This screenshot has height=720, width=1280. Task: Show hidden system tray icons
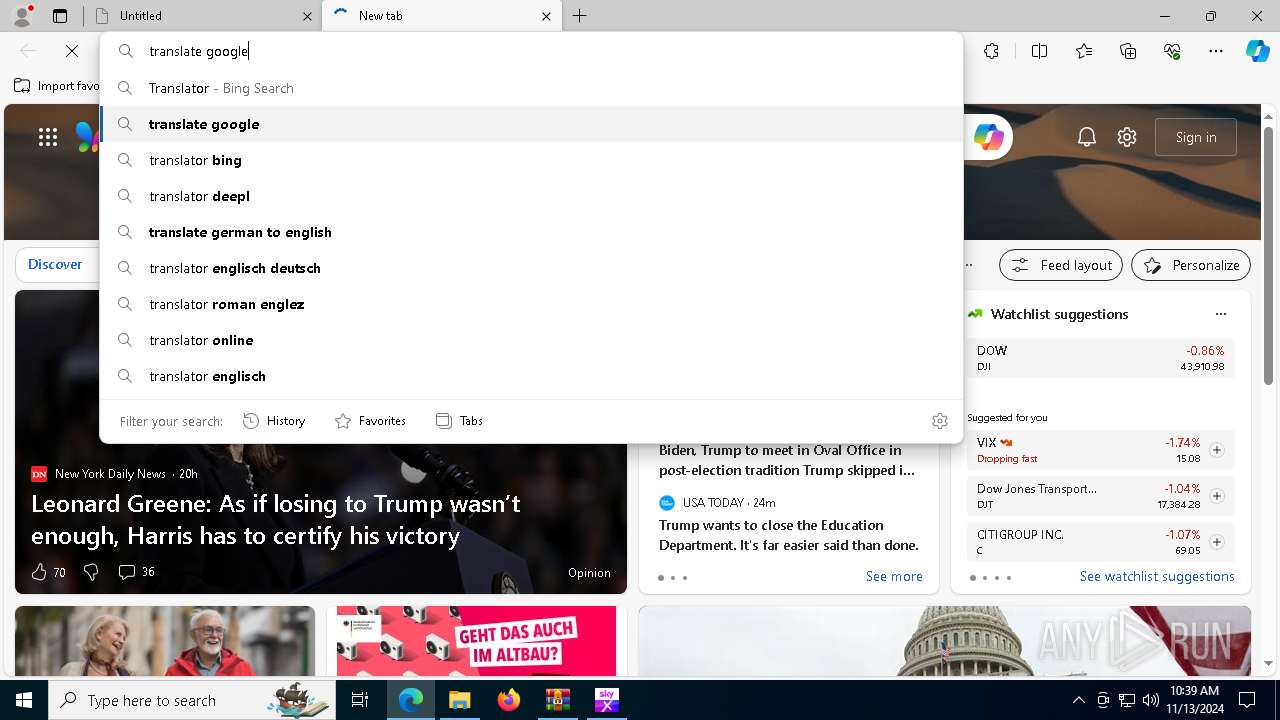pyautogui.click(x=1078, y=700)
